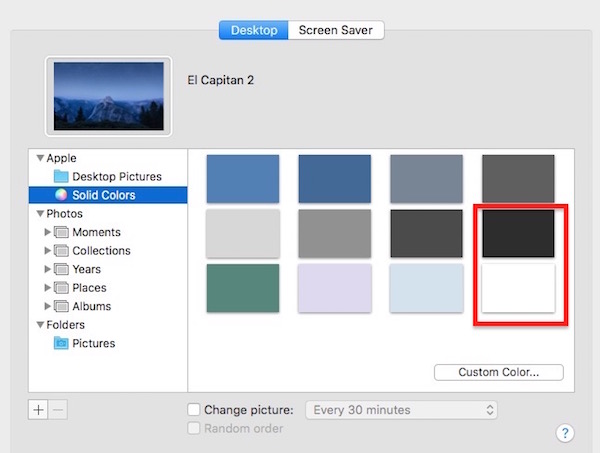Choose the white solid color swatch

pyautogui.click(x=518, y=288)
